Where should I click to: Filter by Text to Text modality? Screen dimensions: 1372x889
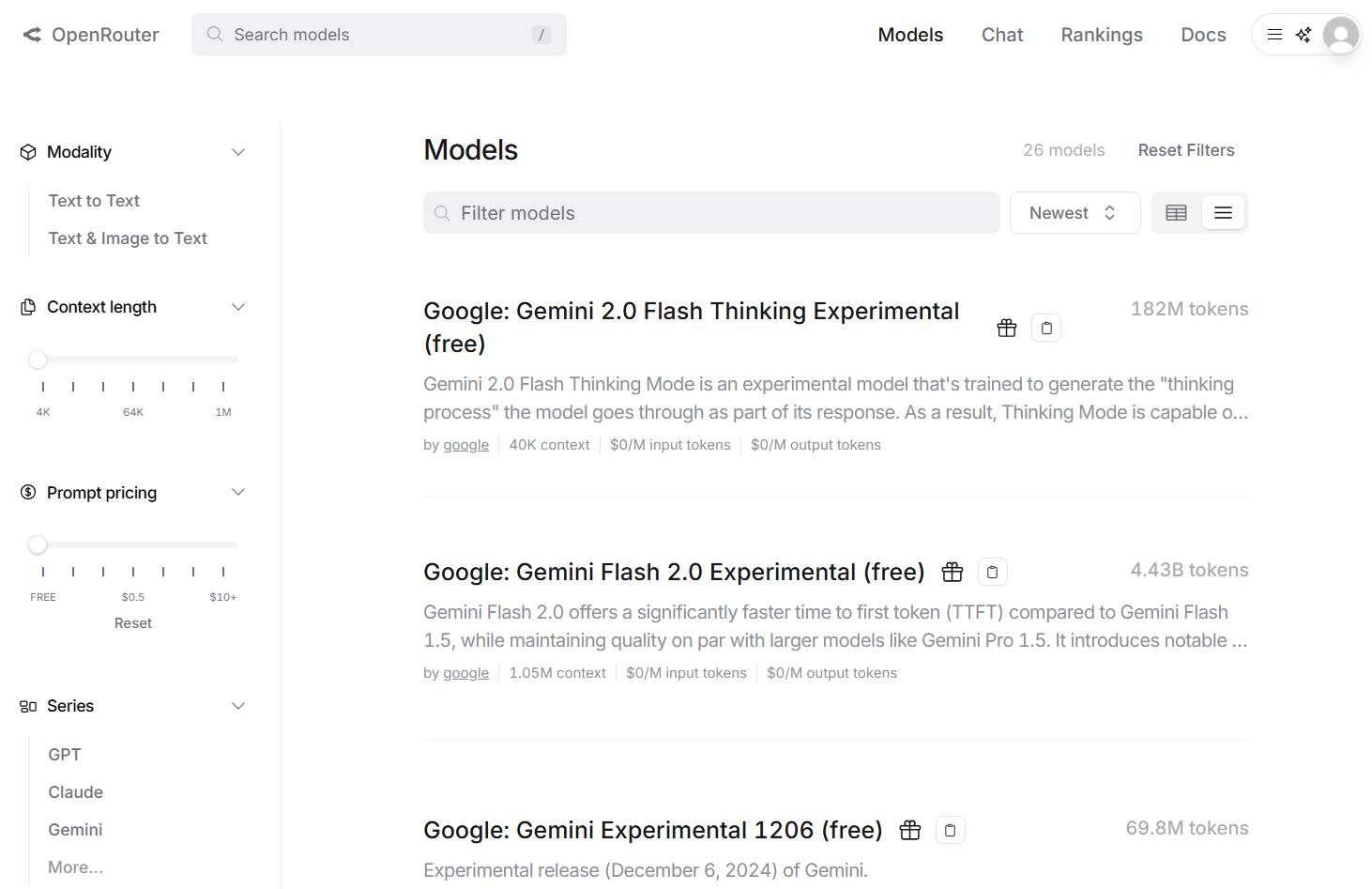[94, 201]
